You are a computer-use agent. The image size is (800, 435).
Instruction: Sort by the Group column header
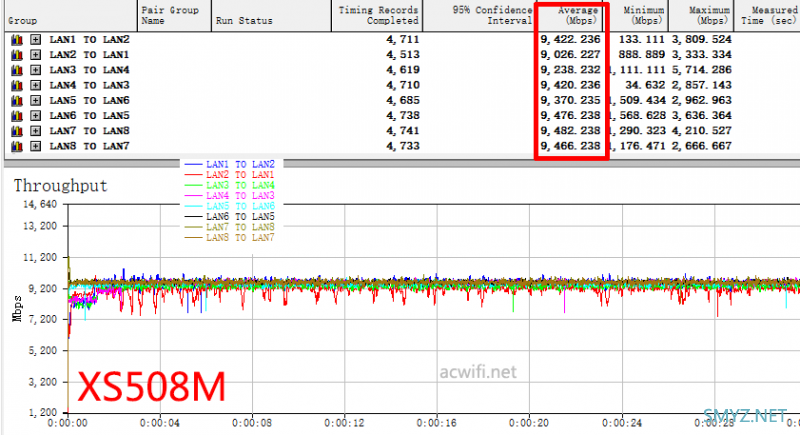coord(70,16)
